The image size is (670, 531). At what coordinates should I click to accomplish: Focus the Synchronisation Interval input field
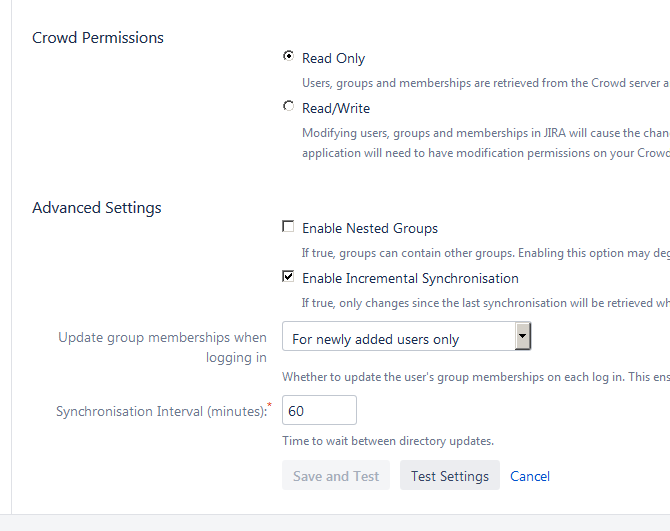pos(319,410)
